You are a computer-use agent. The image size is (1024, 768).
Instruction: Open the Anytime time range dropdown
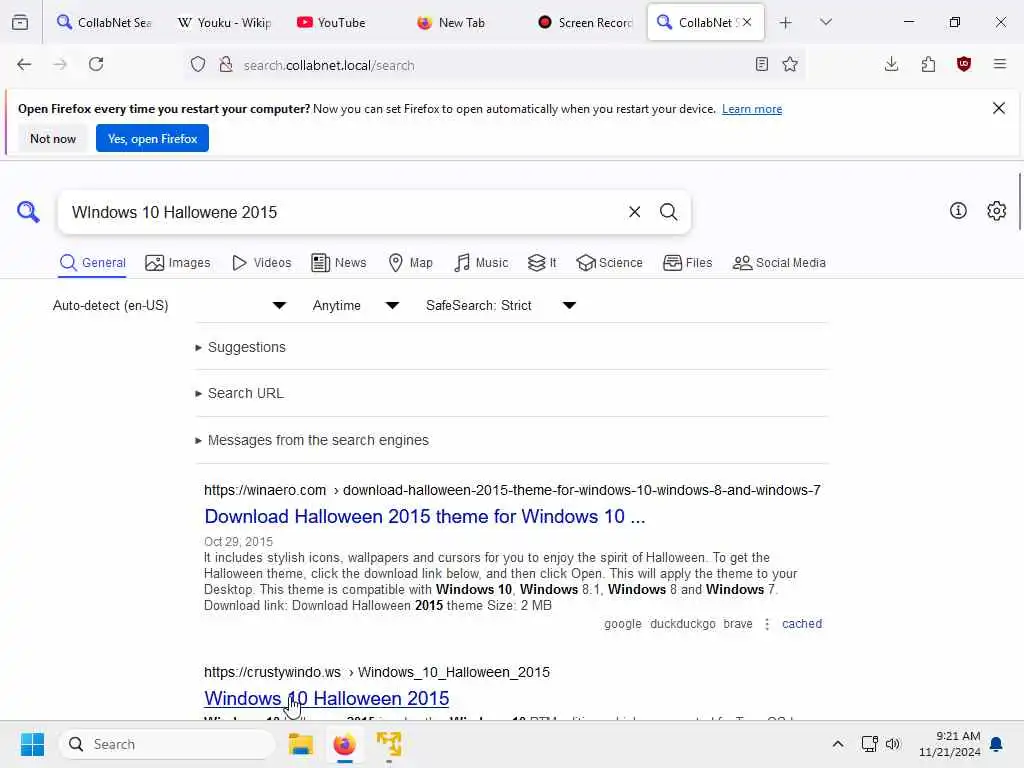coord(356,306)
